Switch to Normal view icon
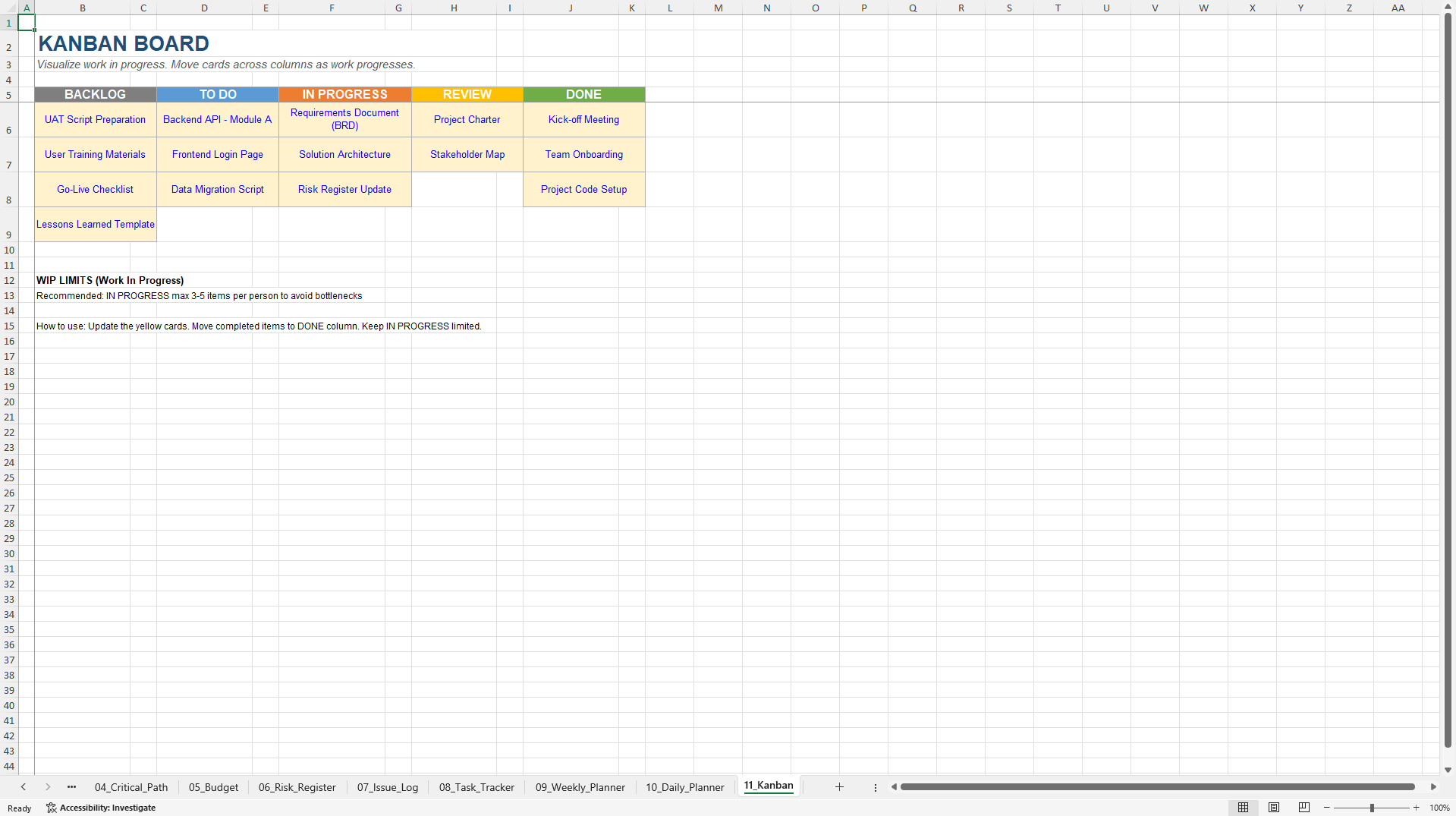 click(x=1243, y=808)
